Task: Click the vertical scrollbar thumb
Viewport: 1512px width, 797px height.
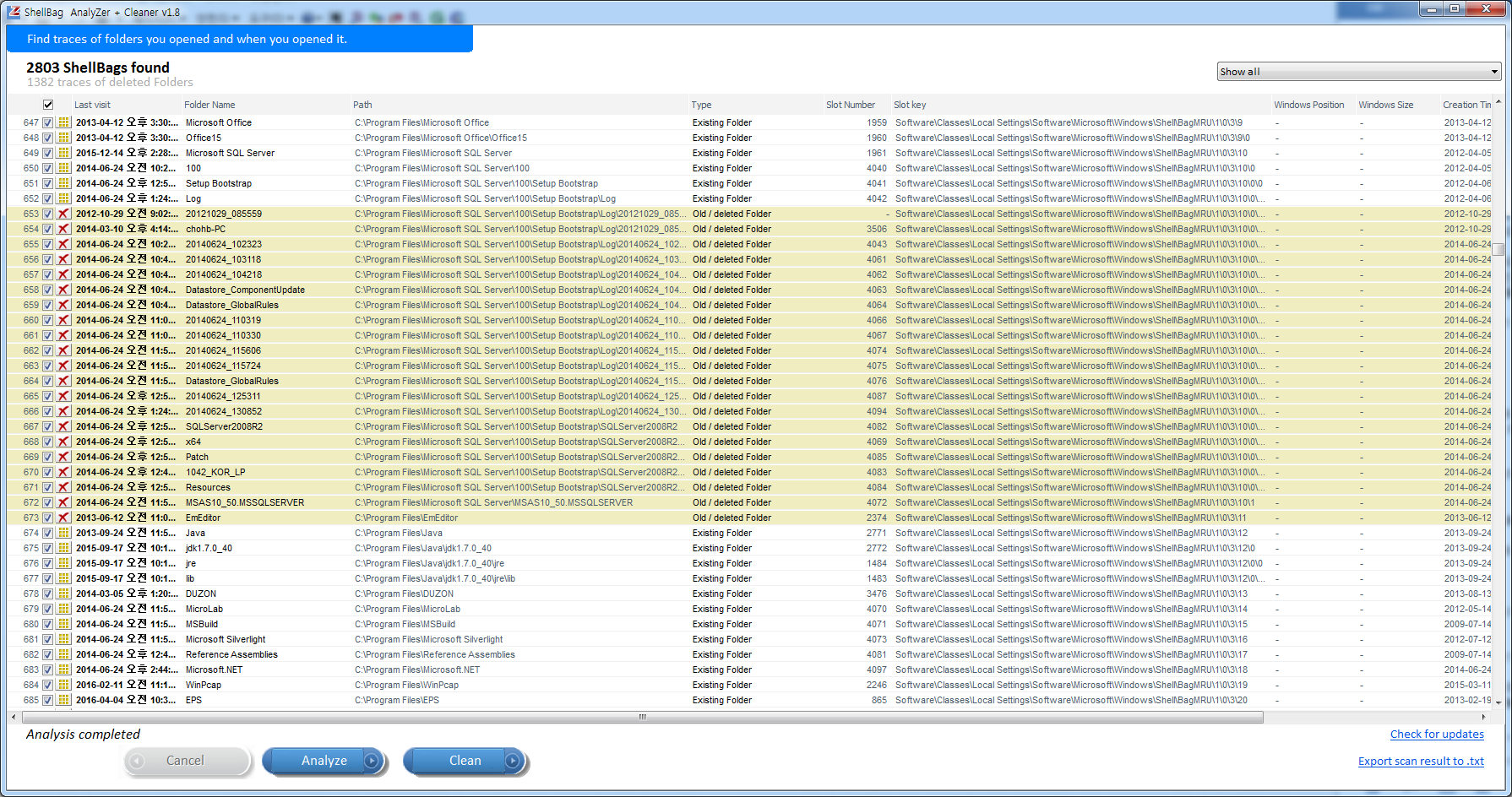Action: point(1498,249)
